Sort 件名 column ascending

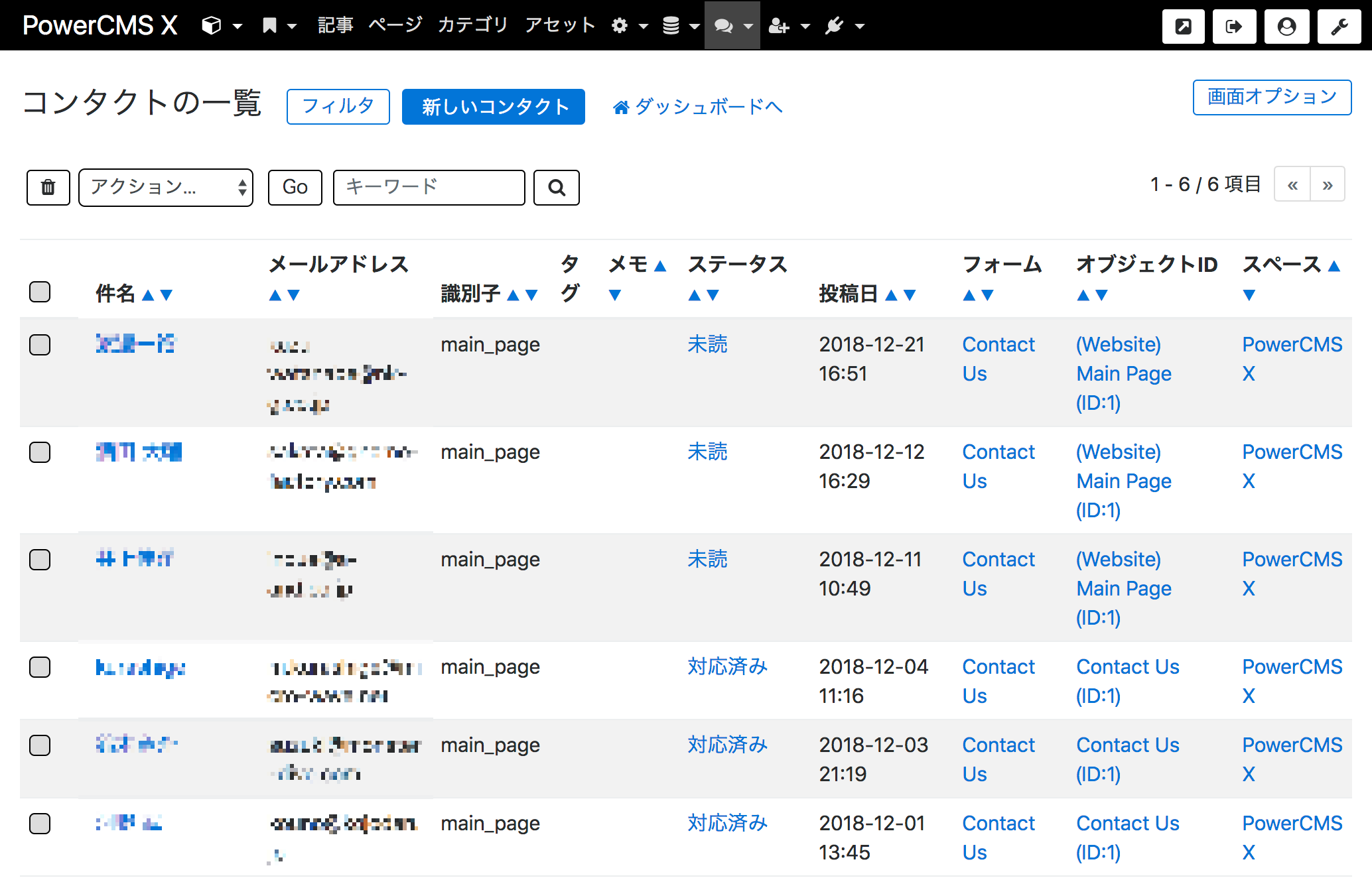click(x=148, y=295)
